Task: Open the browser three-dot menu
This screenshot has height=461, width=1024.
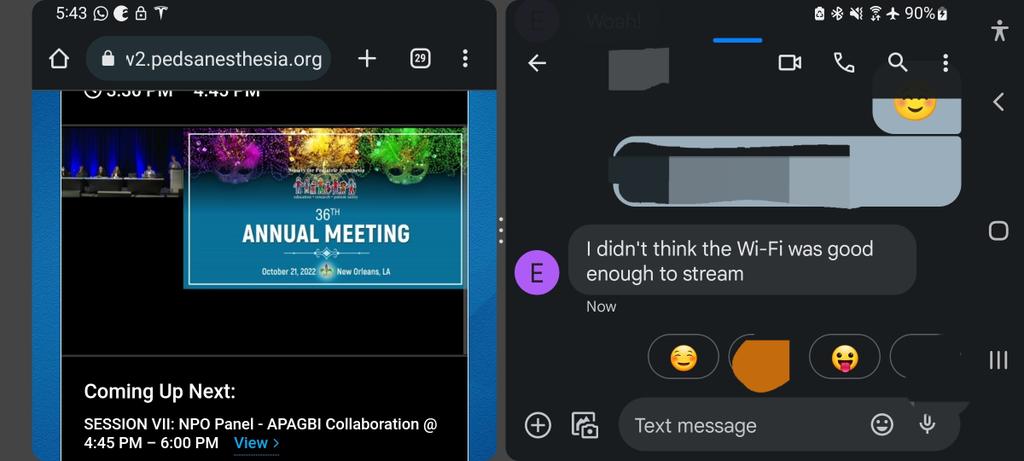Action: pyautogui.click(x=465, y=59)
